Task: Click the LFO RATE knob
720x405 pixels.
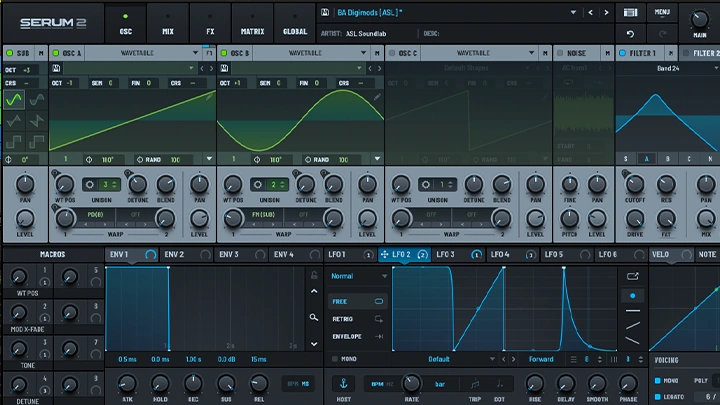Action: point(411,383)
